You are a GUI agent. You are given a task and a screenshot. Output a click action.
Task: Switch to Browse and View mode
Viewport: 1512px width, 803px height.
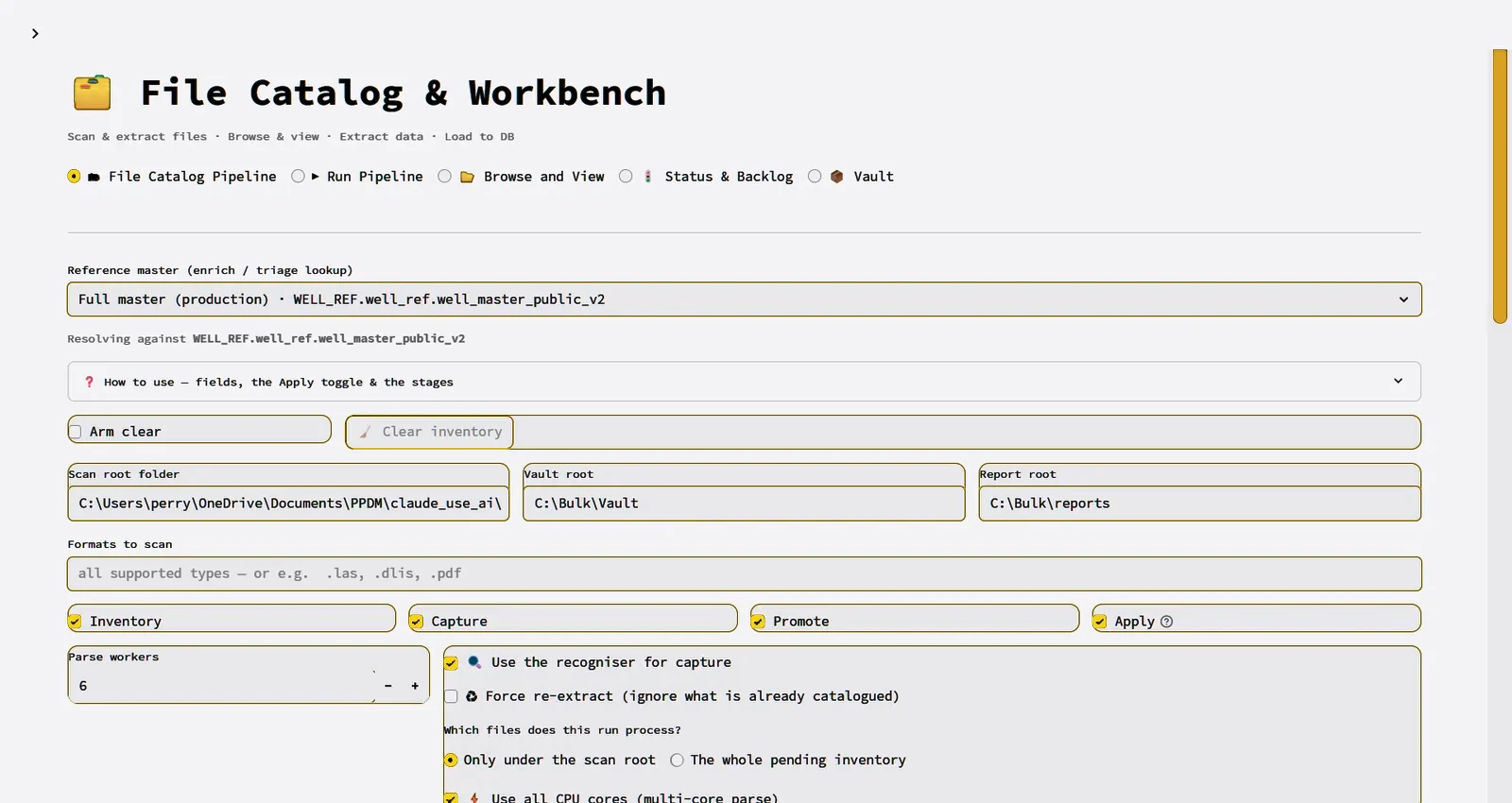[445, 177]
